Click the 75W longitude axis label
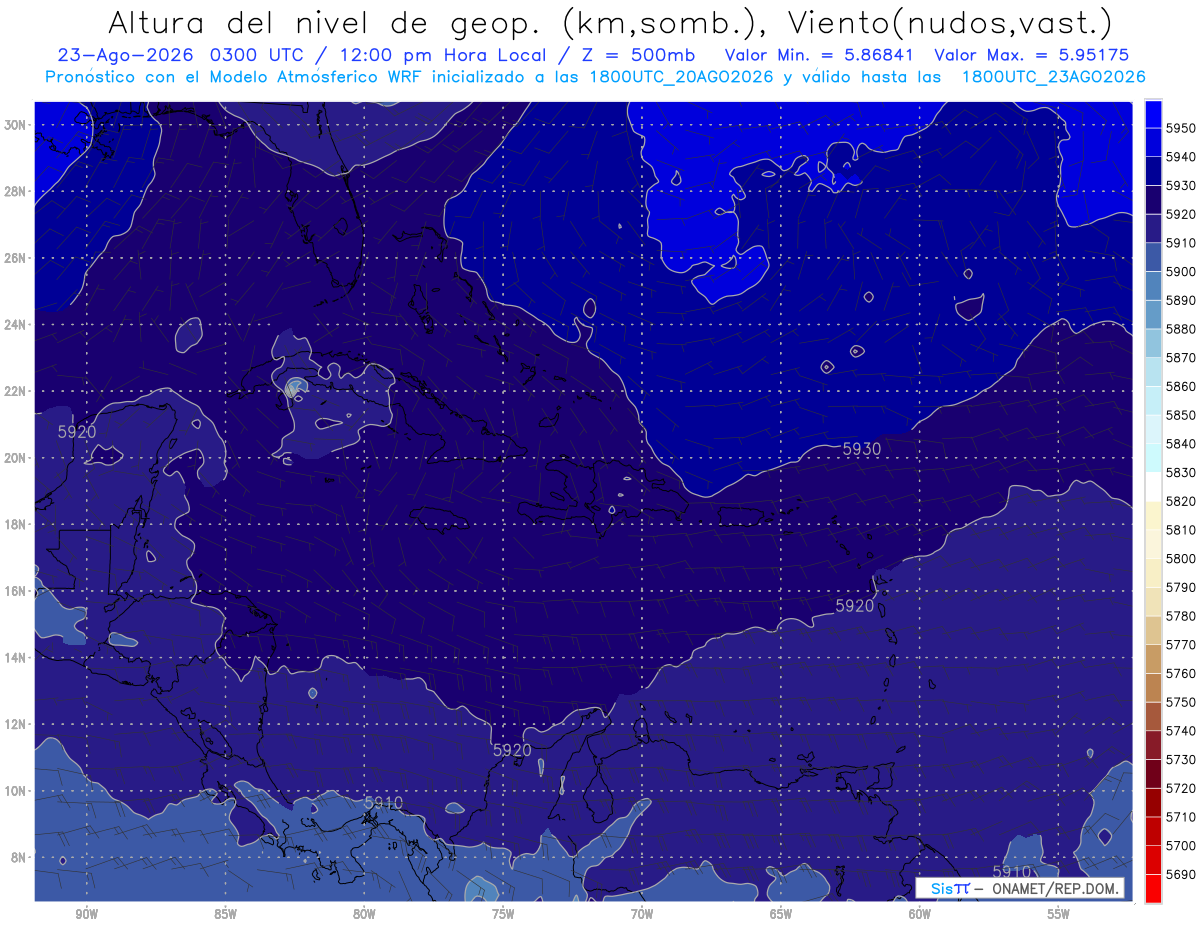This screenshot has height=927, width=1200. point(503,914)
